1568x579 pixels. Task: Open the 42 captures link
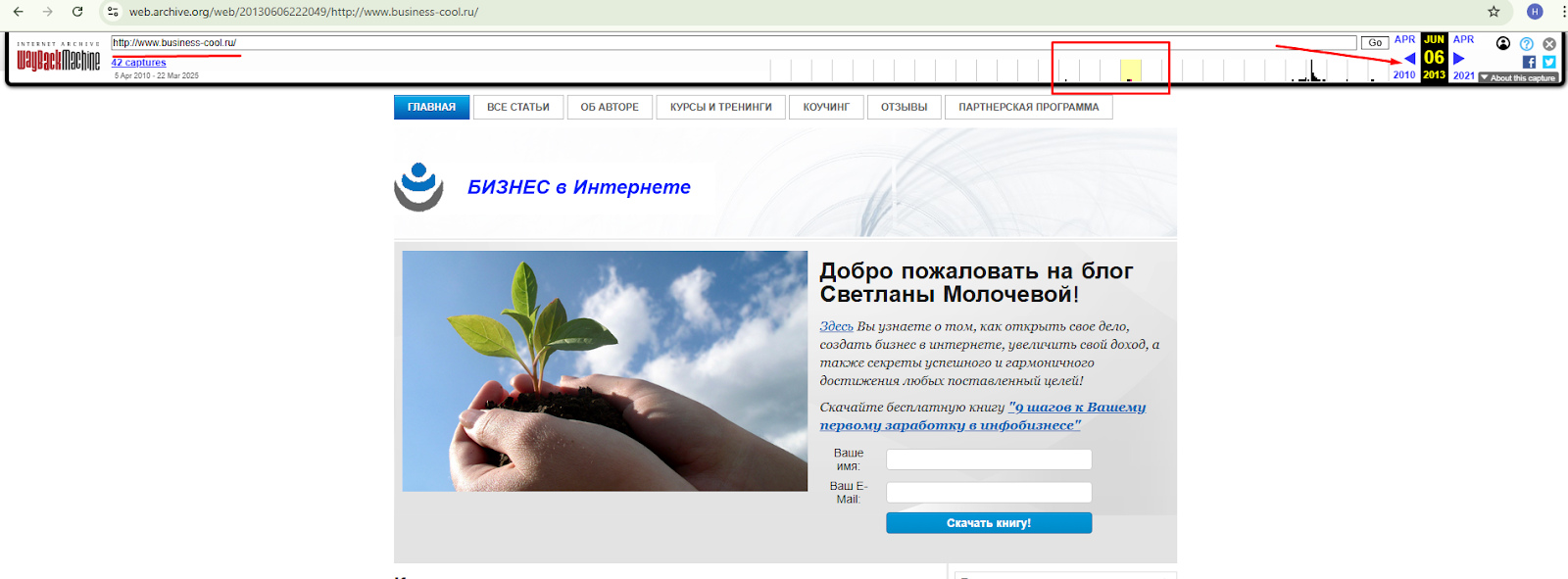[138, 63]
